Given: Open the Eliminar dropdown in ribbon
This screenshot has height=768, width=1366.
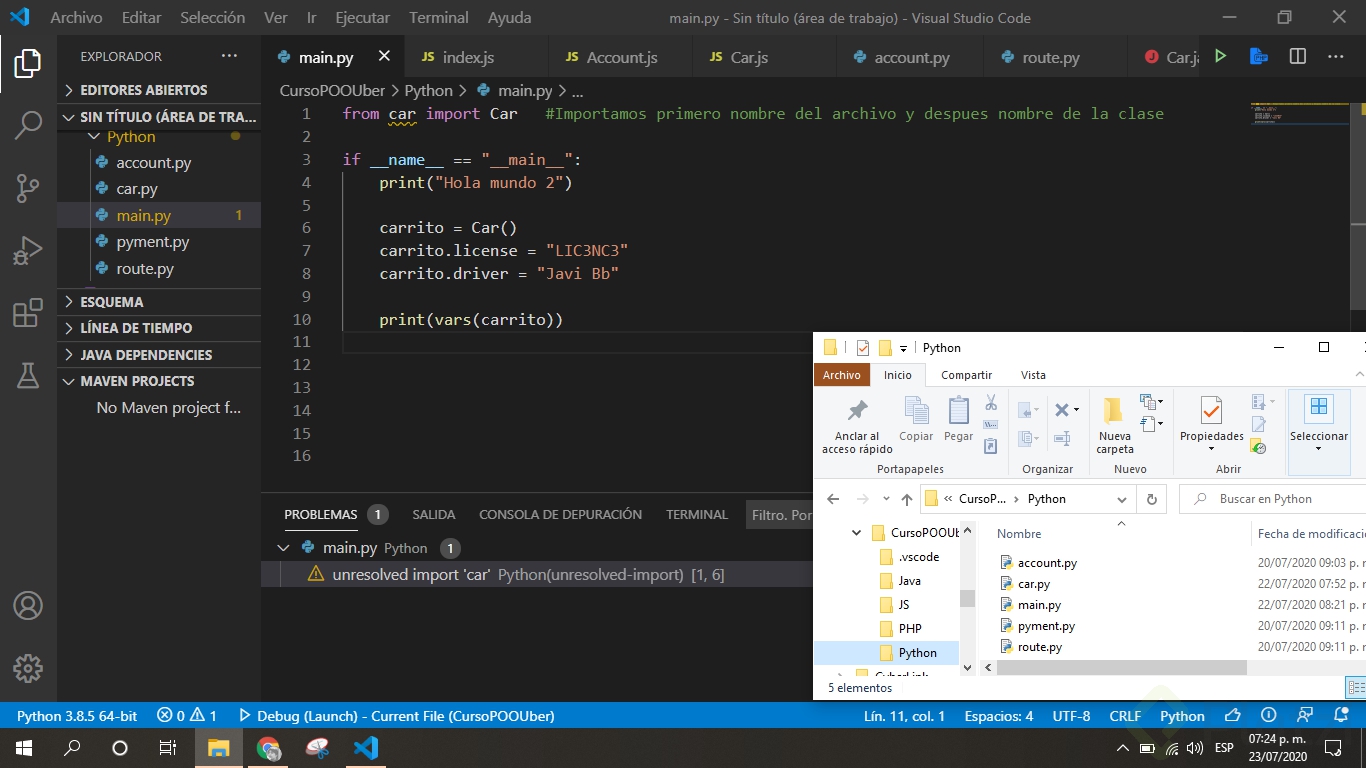Looking at the screenshot, I should point(1075,409).
